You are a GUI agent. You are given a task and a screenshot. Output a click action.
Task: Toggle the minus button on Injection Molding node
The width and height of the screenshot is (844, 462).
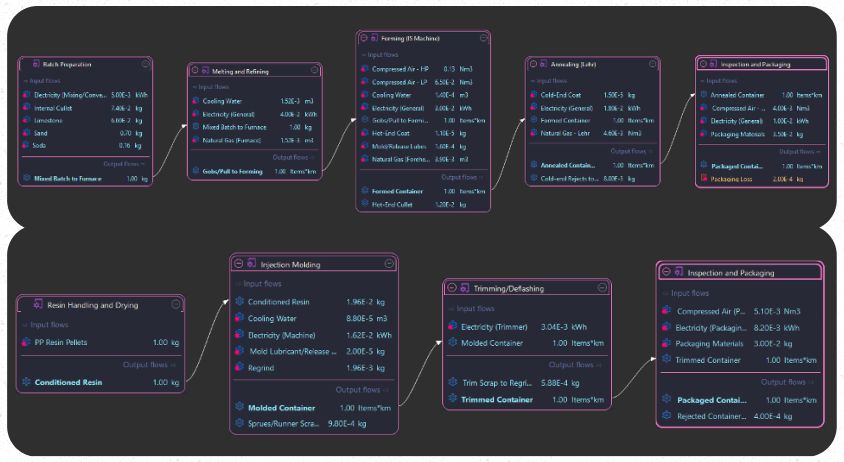[239, 264]
